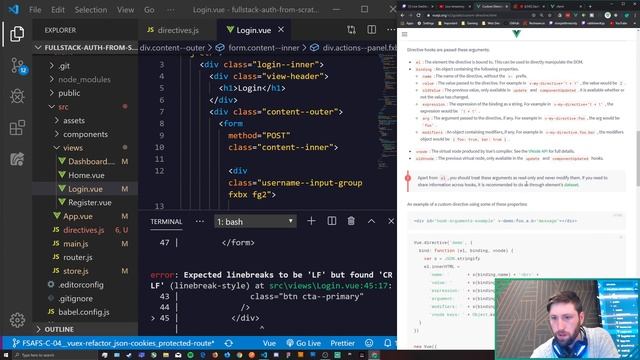This screenshot has height=360, width=640.
Task: Open router.js in the explorer
Action: pos(78,258)
